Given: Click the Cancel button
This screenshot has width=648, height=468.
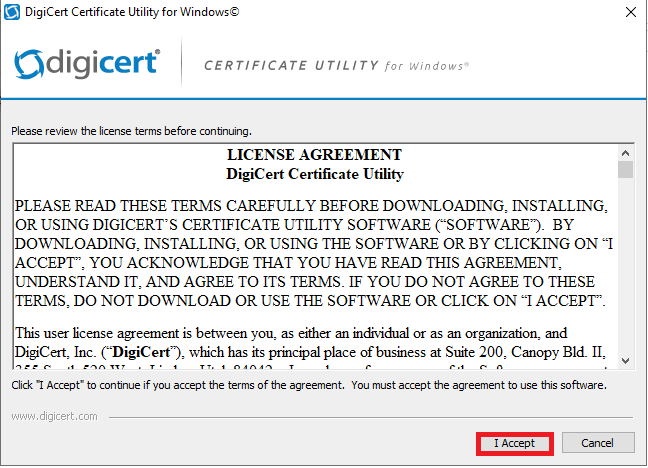Looking at the screenshot, I should [x=598, y=443].
